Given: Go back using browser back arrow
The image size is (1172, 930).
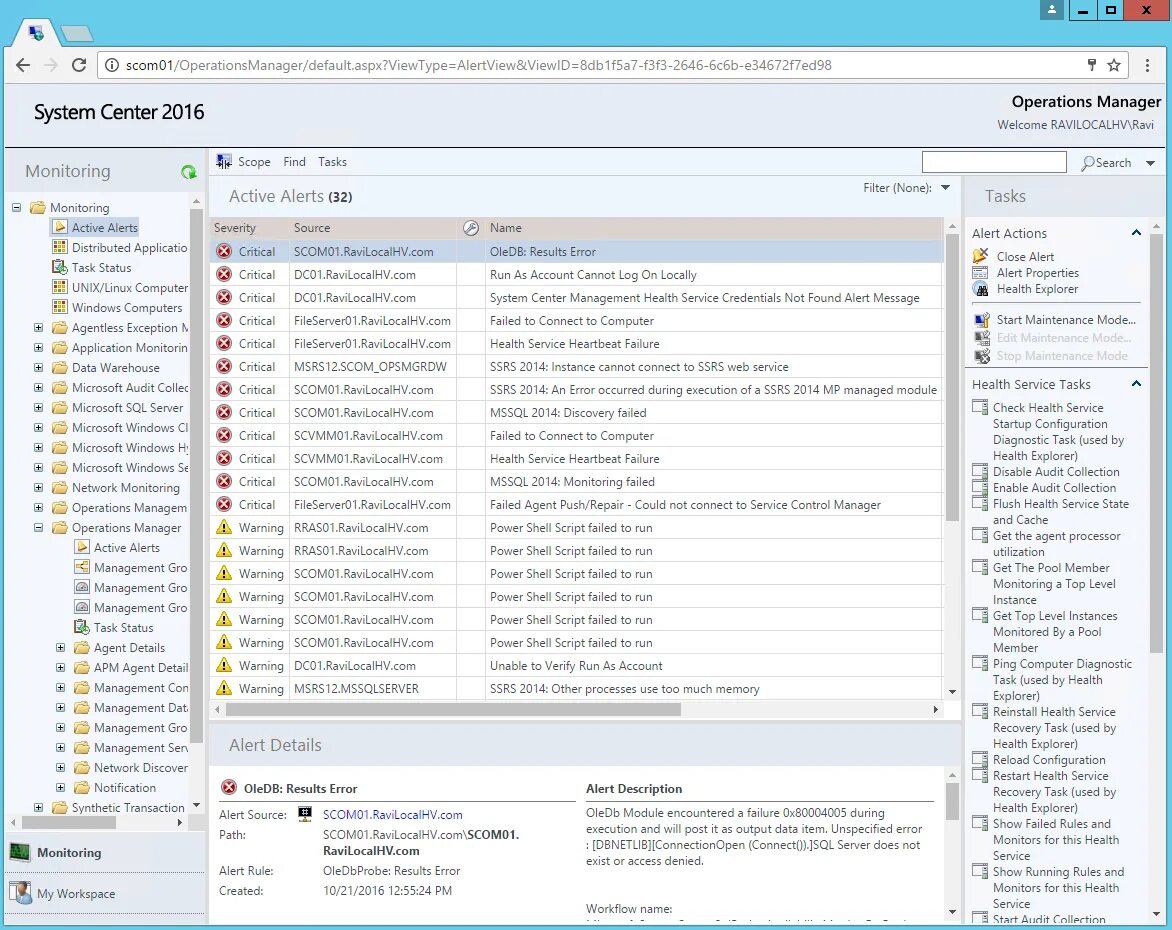Looking at the screenshot, I should pyautogui.click(x=23, y=65).
